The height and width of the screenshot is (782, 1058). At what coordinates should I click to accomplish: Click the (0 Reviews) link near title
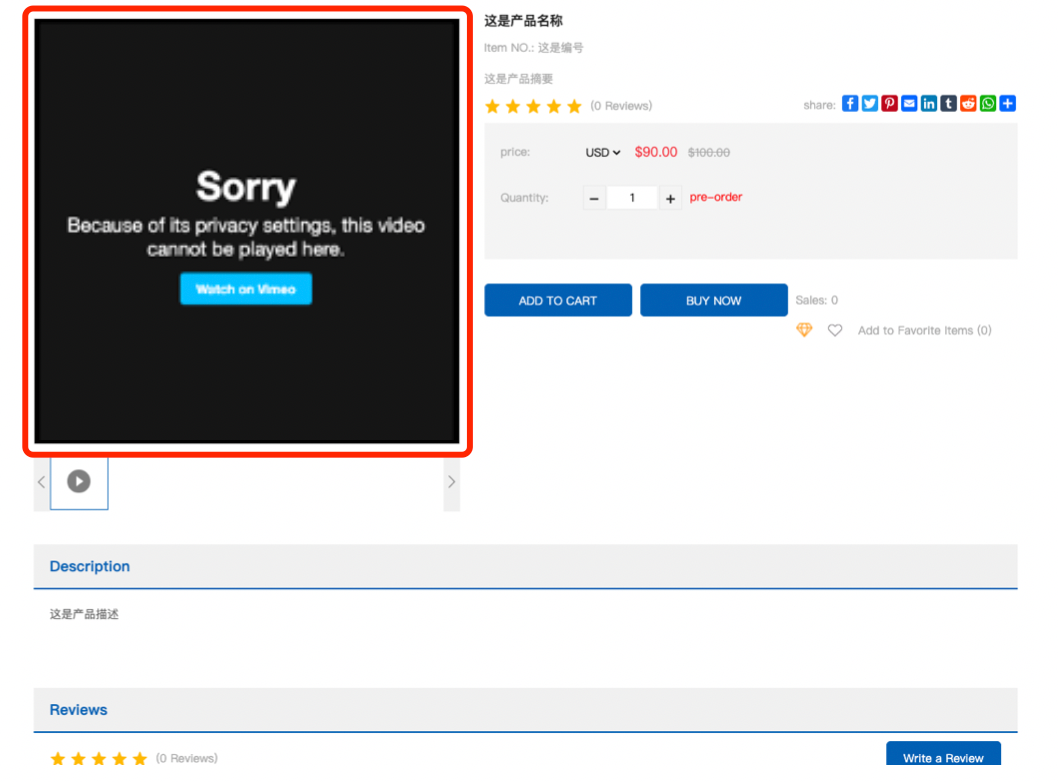(x=621, y=106)
